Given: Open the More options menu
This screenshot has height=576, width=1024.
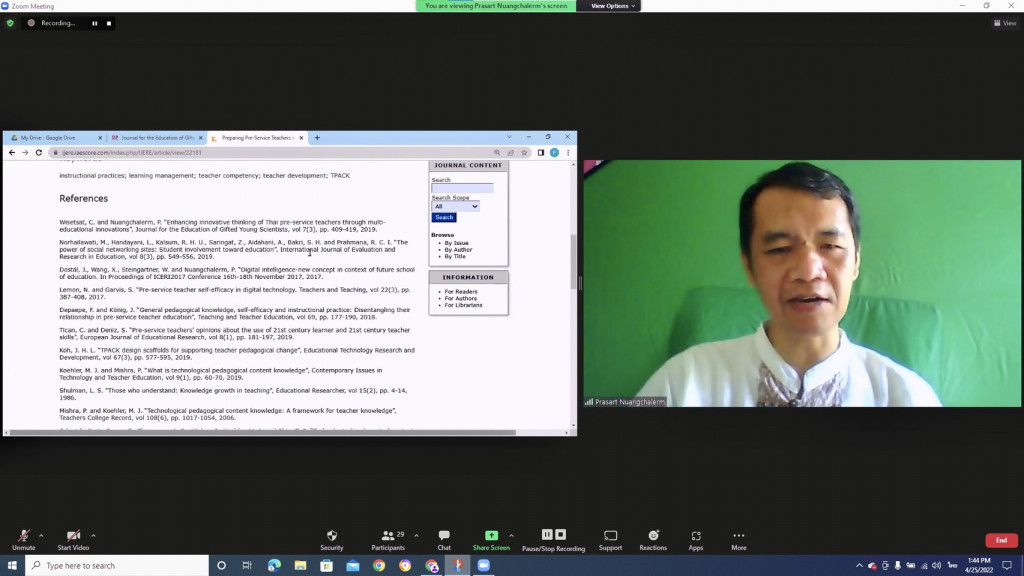Looking at the screenshot, I should pyautogui.click(x=738, y=537).
